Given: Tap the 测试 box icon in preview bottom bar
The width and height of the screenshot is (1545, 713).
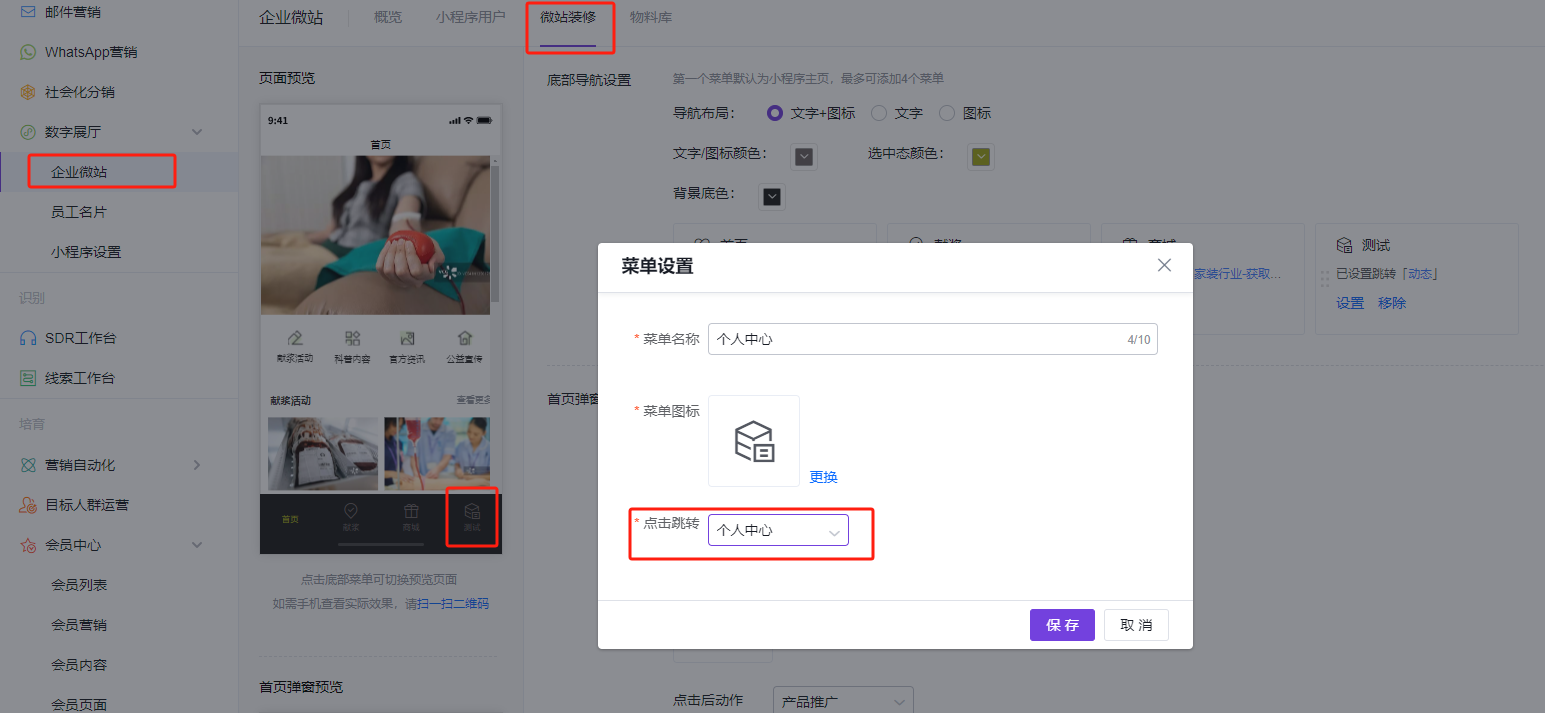Looking at the screenshot, I should 472,511.
